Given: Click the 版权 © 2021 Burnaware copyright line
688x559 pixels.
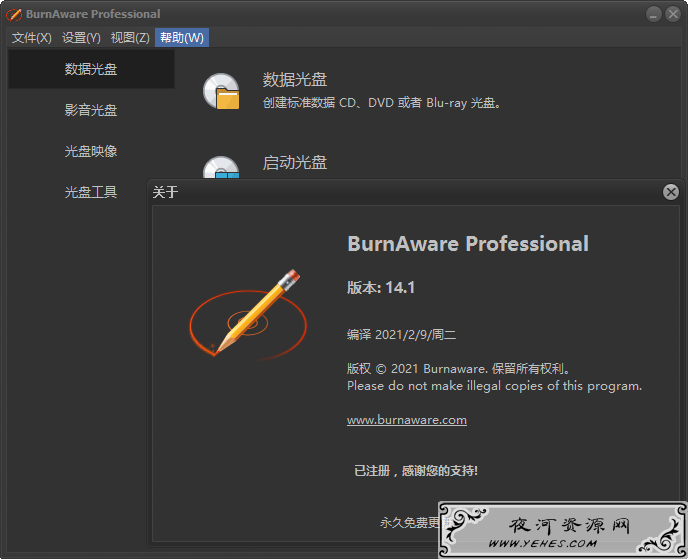Looking at the screenshot, I should coord(458,369).
